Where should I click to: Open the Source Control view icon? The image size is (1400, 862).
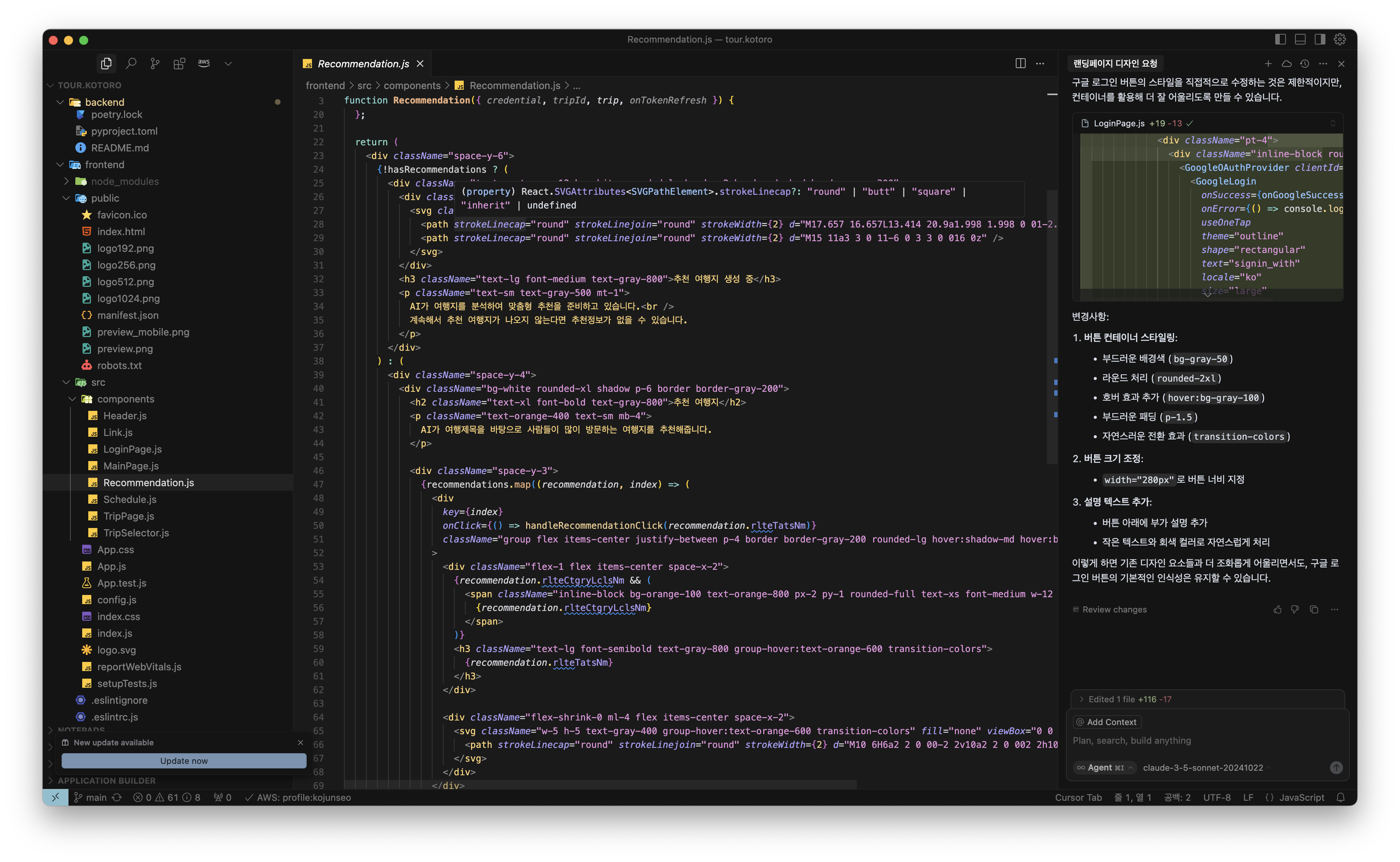(x=154, y=63)
